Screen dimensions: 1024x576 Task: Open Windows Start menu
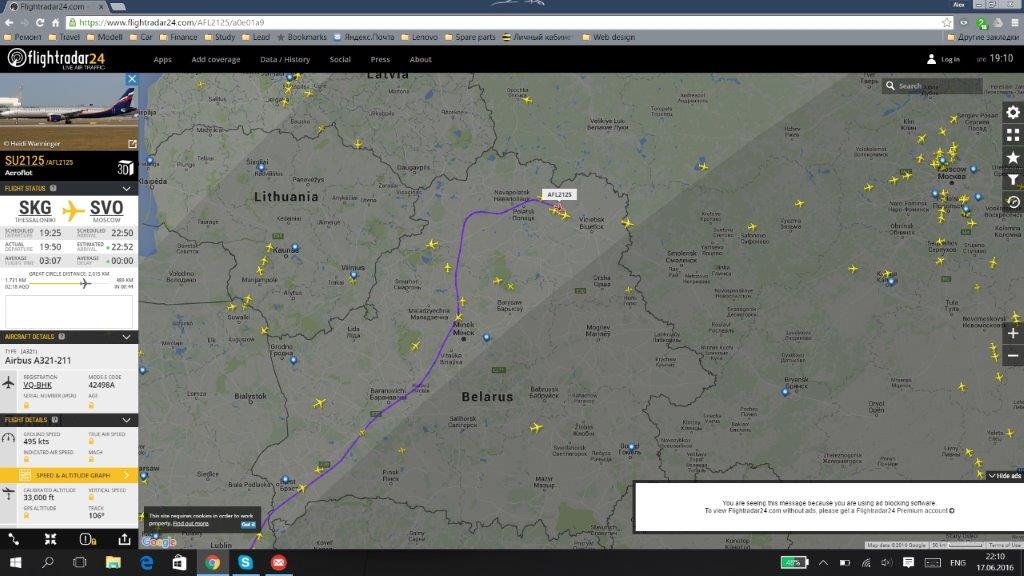coord(15,562)
